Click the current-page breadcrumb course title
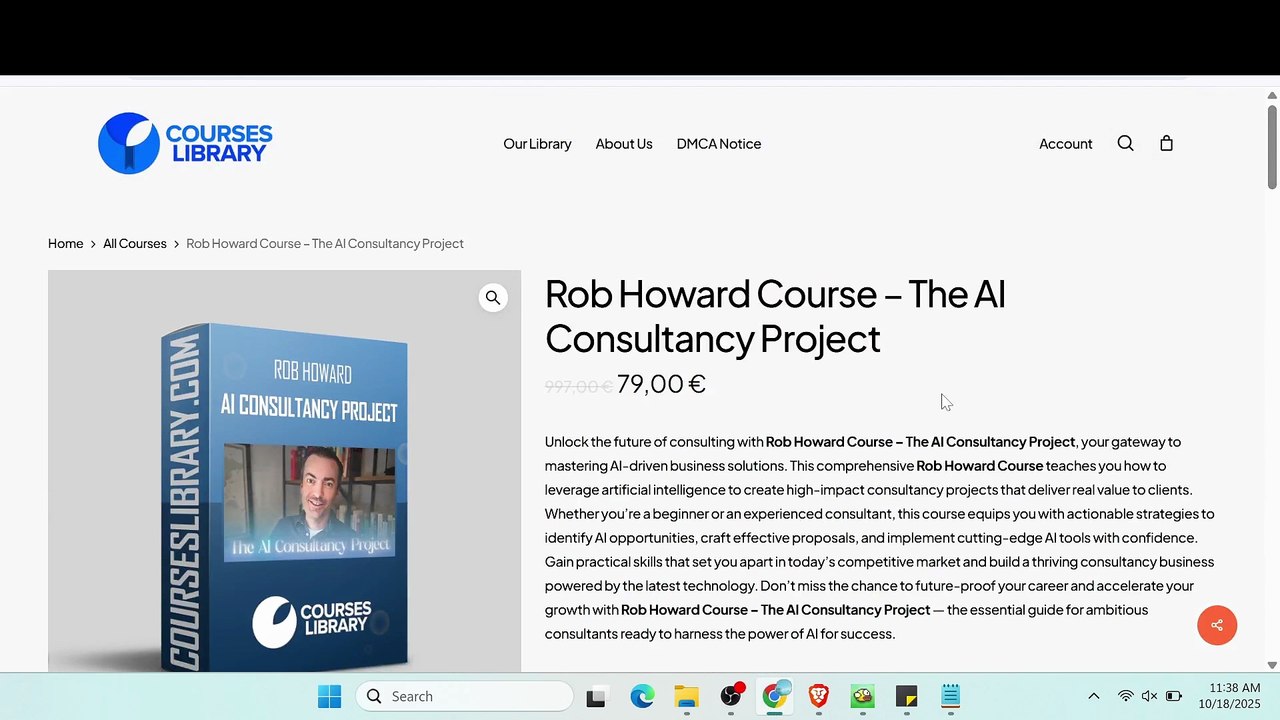Viewport: 1280px width, 720px height. 325,243
